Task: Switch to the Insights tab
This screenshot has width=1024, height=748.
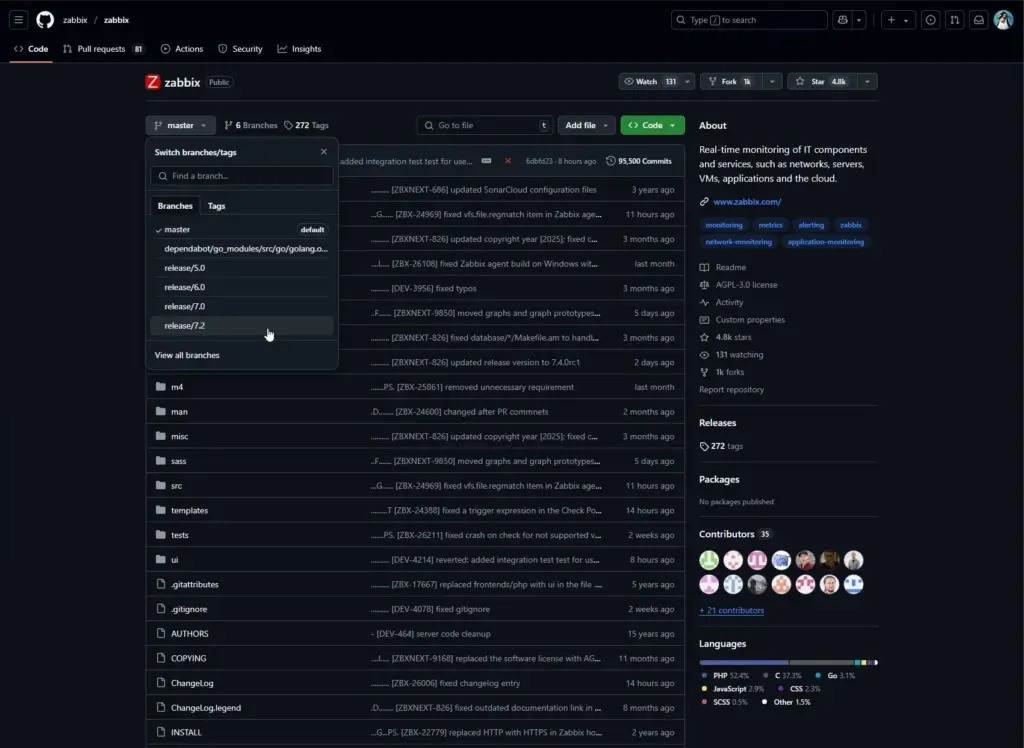Action: 300,49
